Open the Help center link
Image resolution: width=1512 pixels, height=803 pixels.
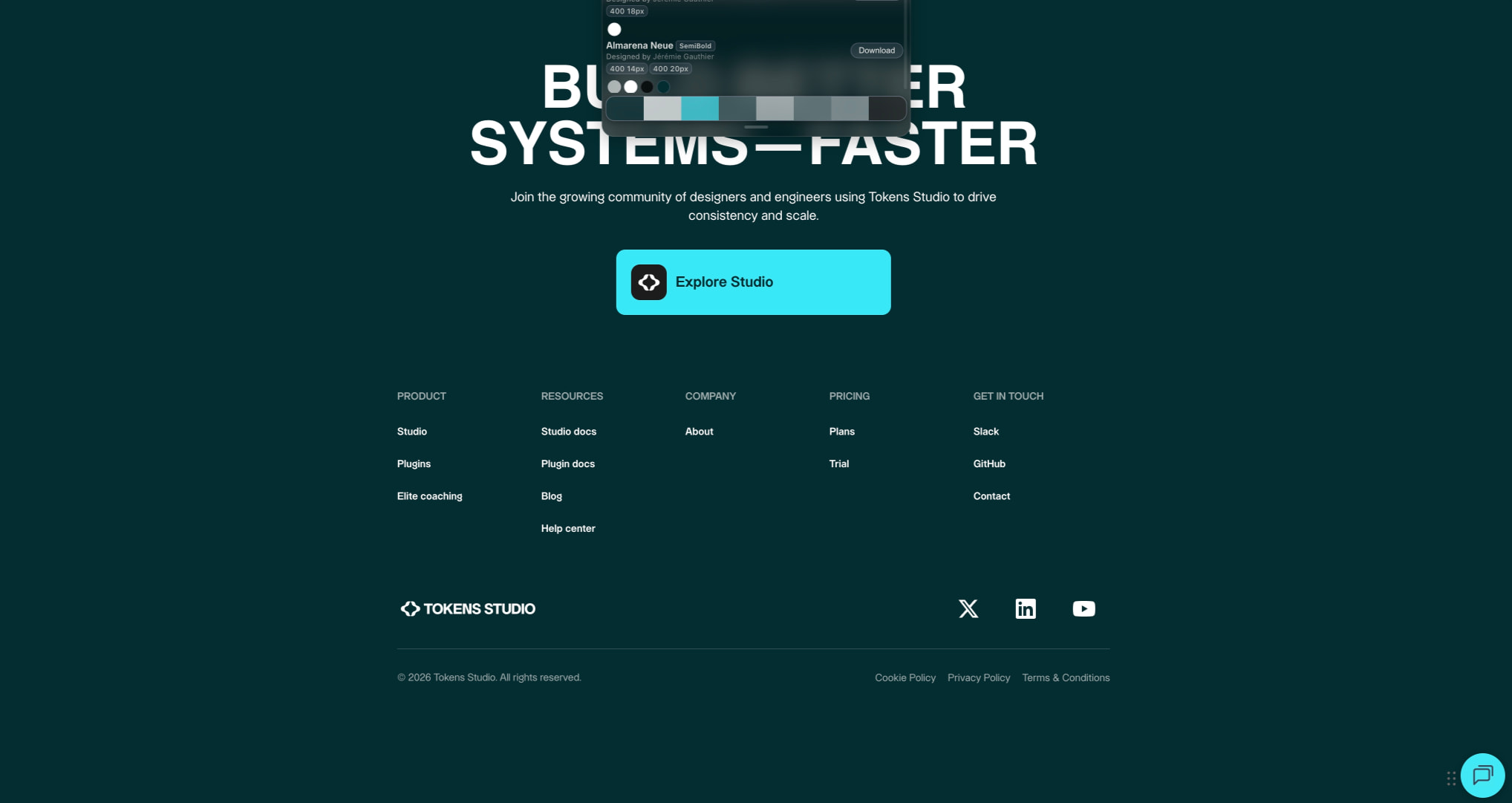point(568,528)
